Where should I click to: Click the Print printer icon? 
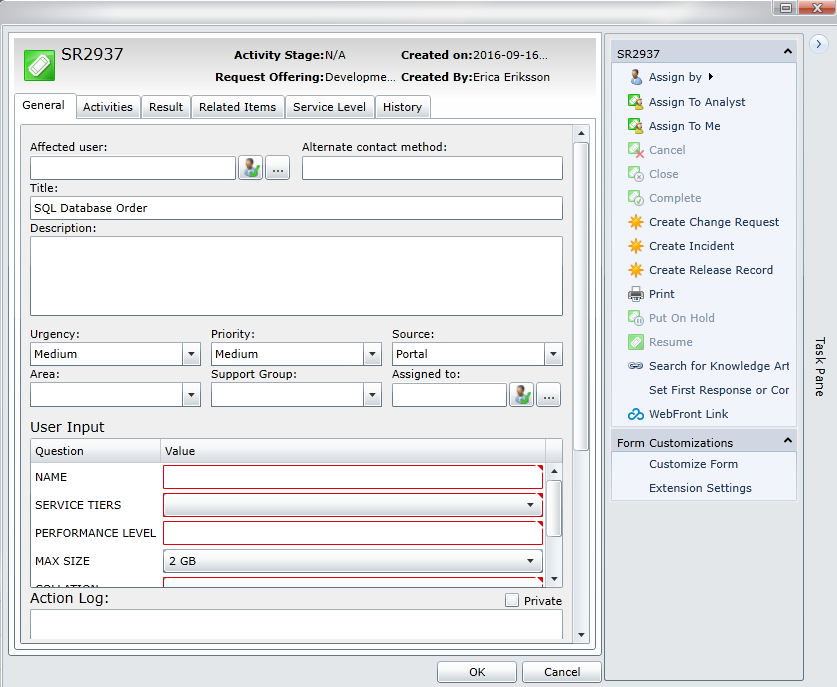point(636,294)
